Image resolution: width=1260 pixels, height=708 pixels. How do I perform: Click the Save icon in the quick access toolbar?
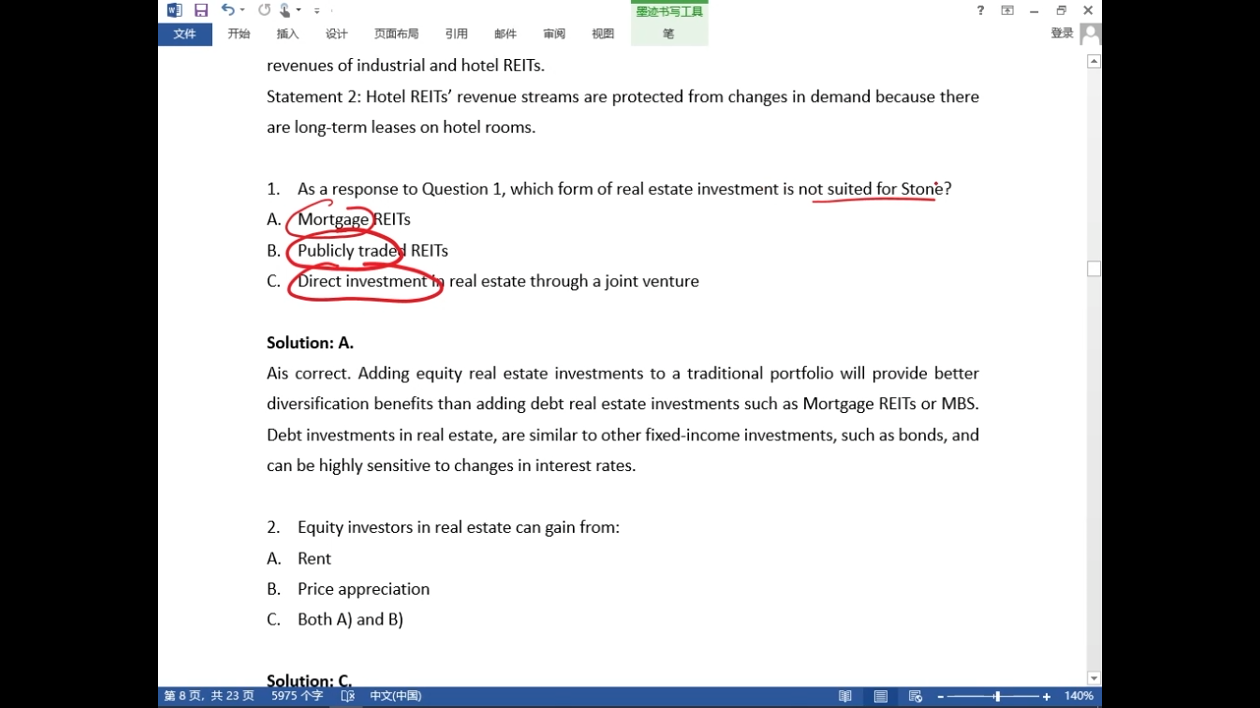tap(201, 10)
